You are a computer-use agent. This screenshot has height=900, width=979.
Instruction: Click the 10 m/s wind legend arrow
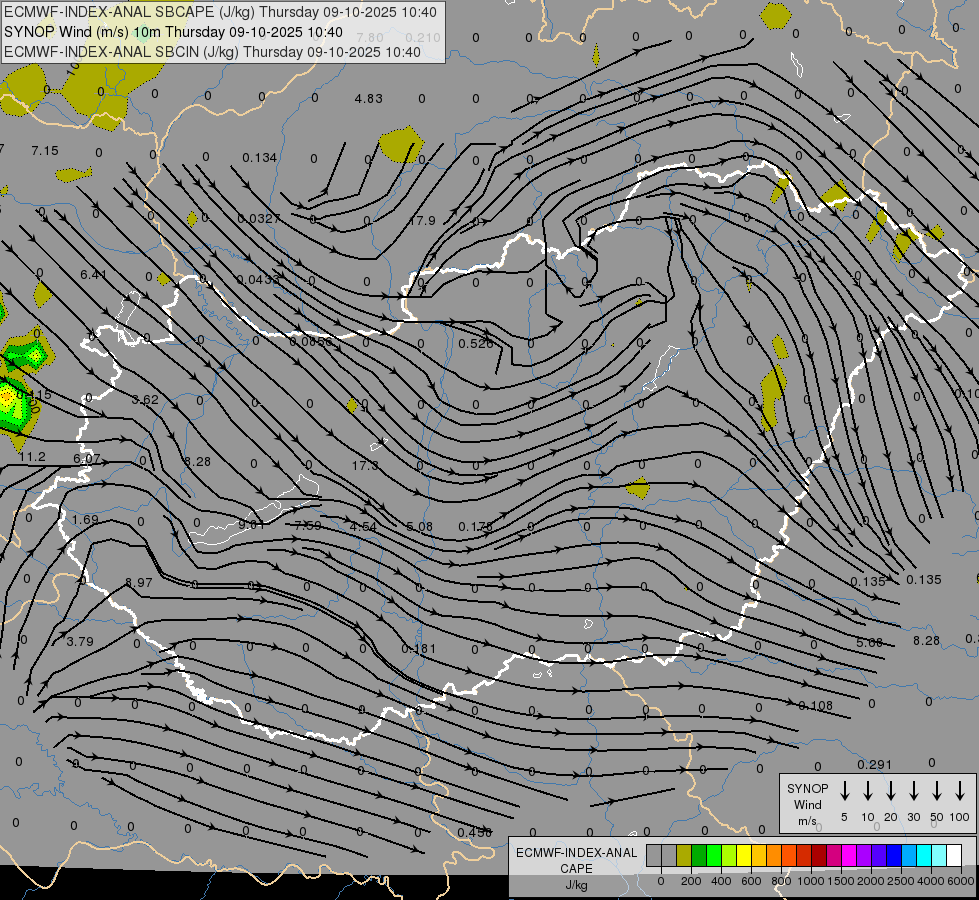867,790
